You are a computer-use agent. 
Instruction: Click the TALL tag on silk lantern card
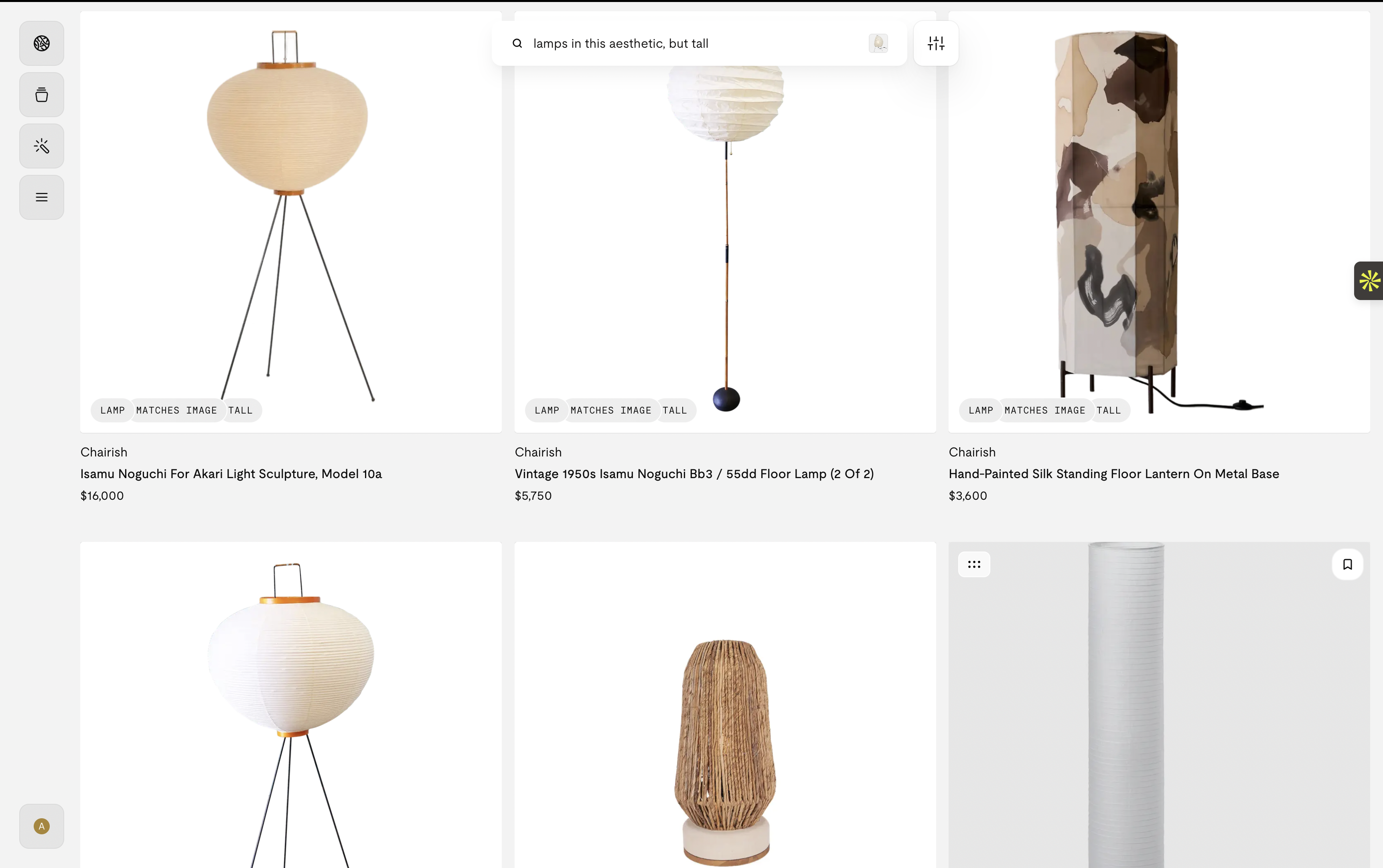[1109, 410]
